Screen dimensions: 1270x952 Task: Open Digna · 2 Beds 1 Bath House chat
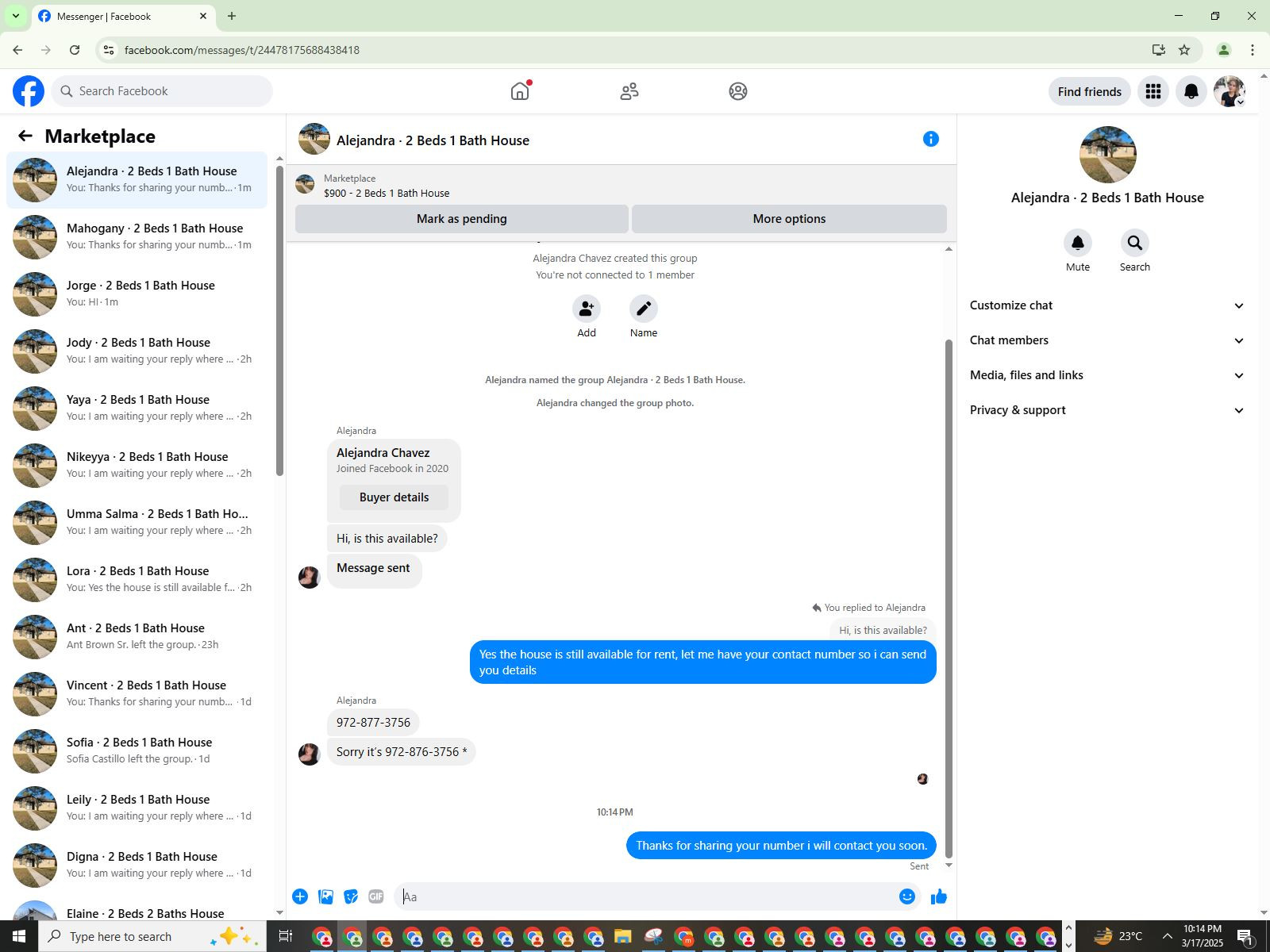point(137,866)
